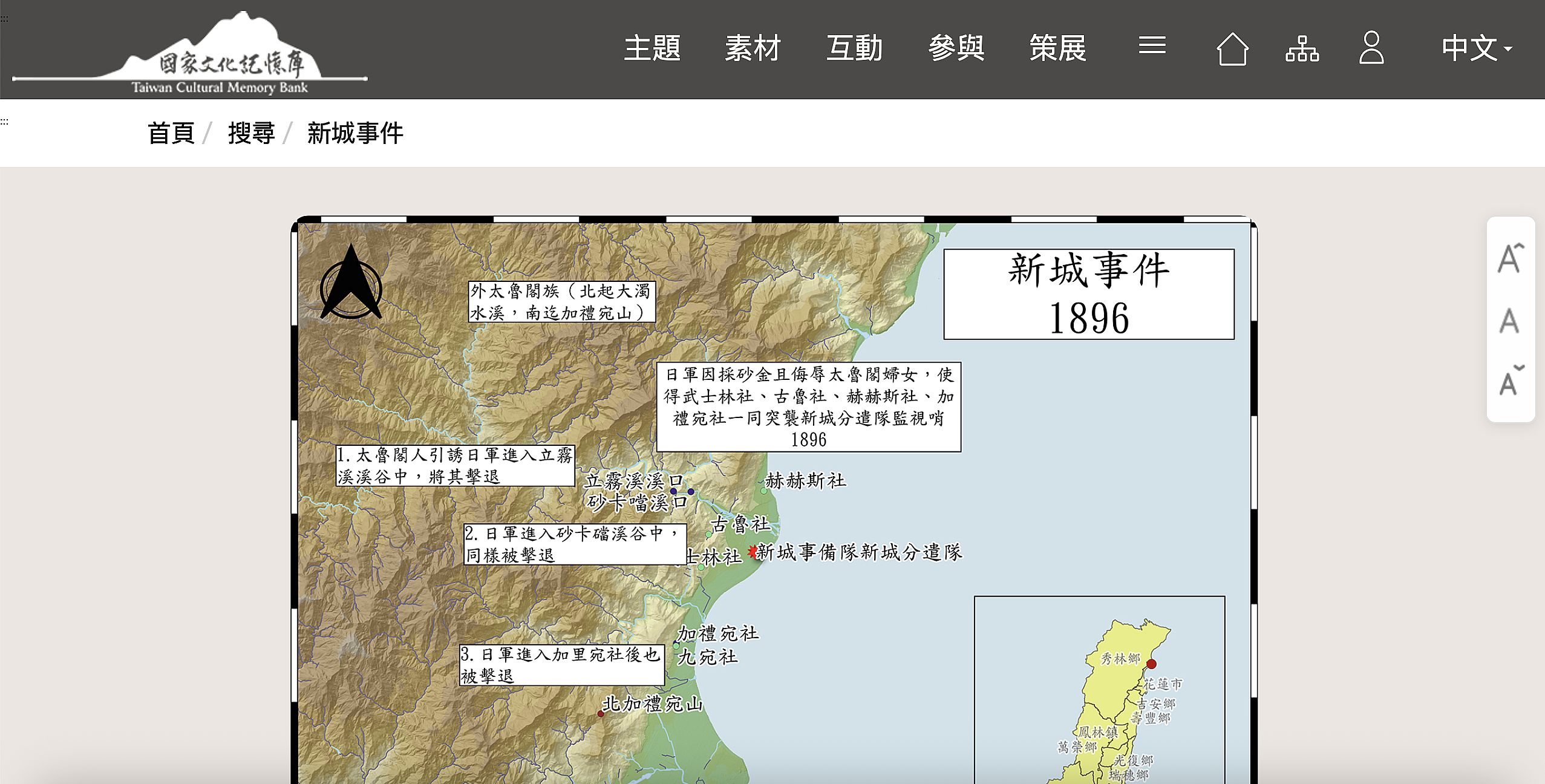Viewport: 1545px width, 784px height.
Task: Click the Hualien inset map in corner
Action: (1099, 690)
